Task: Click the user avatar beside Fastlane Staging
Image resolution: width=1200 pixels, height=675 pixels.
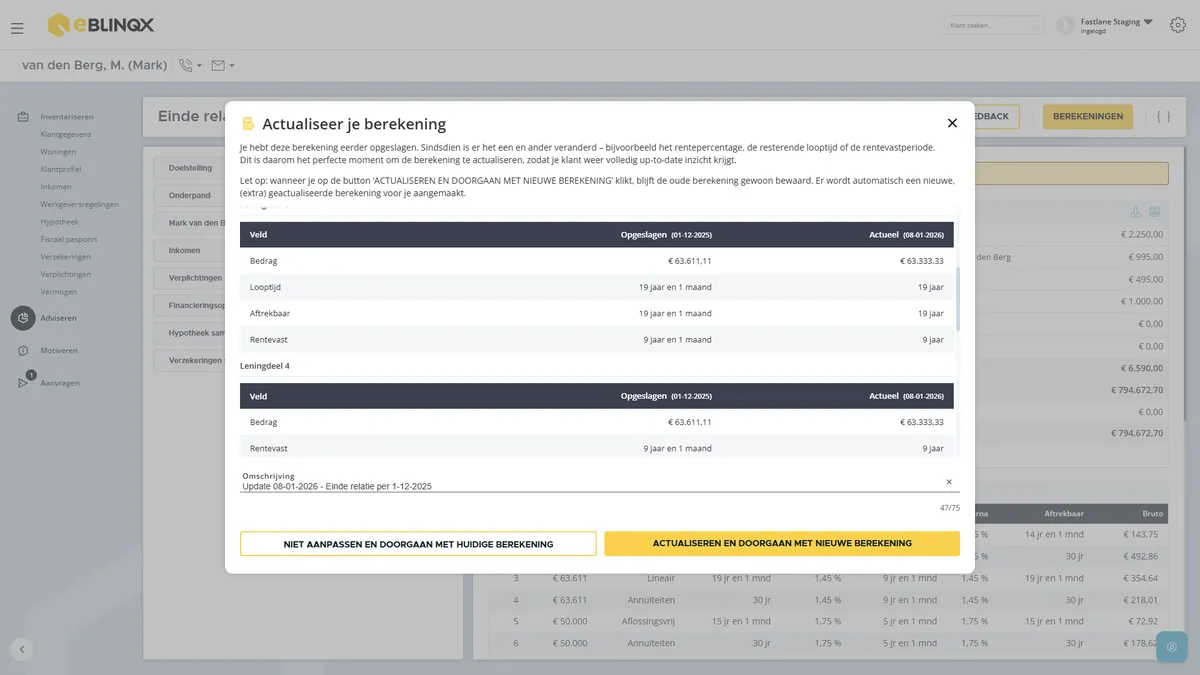Action: [x=1065, y=25]
